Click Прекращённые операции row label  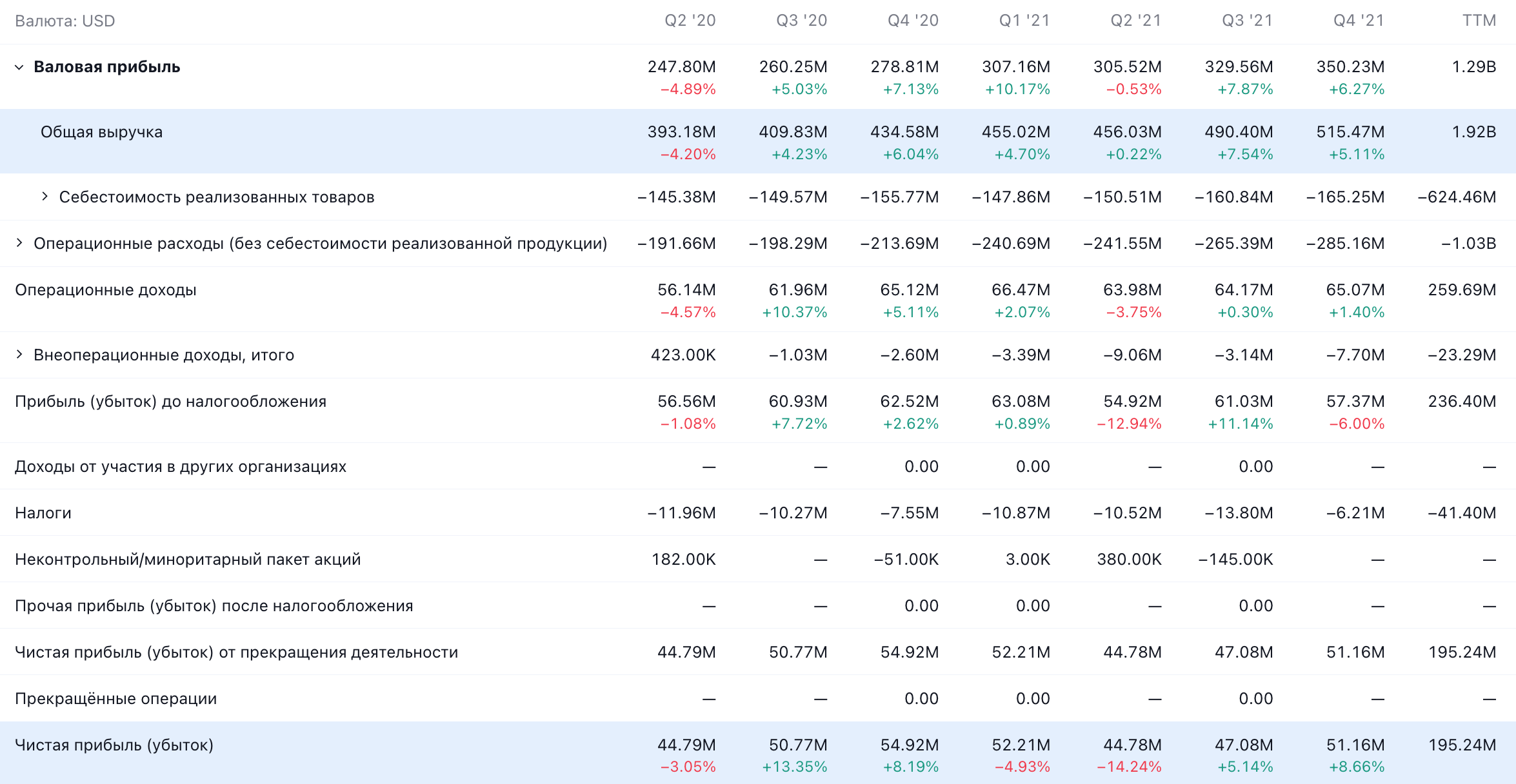coord(116,699)
